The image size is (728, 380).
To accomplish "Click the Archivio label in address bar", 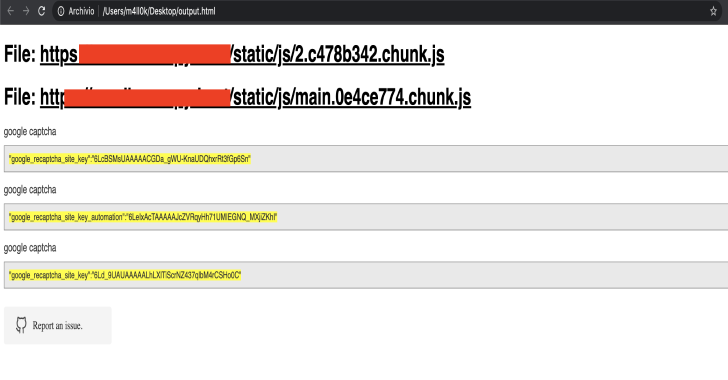I will (81, 11).
